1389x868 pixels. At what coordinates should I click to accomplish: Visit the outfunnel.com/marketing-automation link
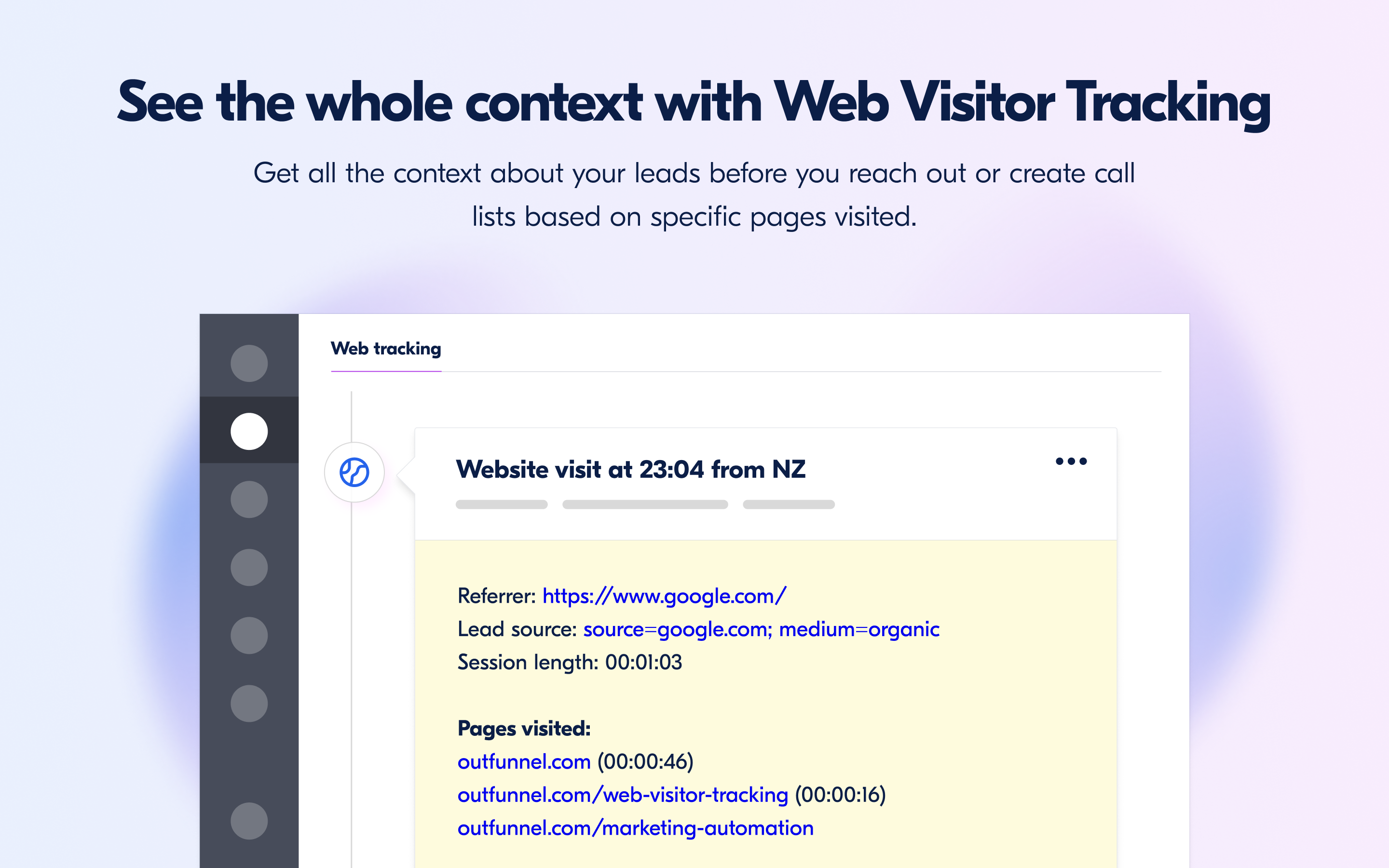click(x=635, y=828)
